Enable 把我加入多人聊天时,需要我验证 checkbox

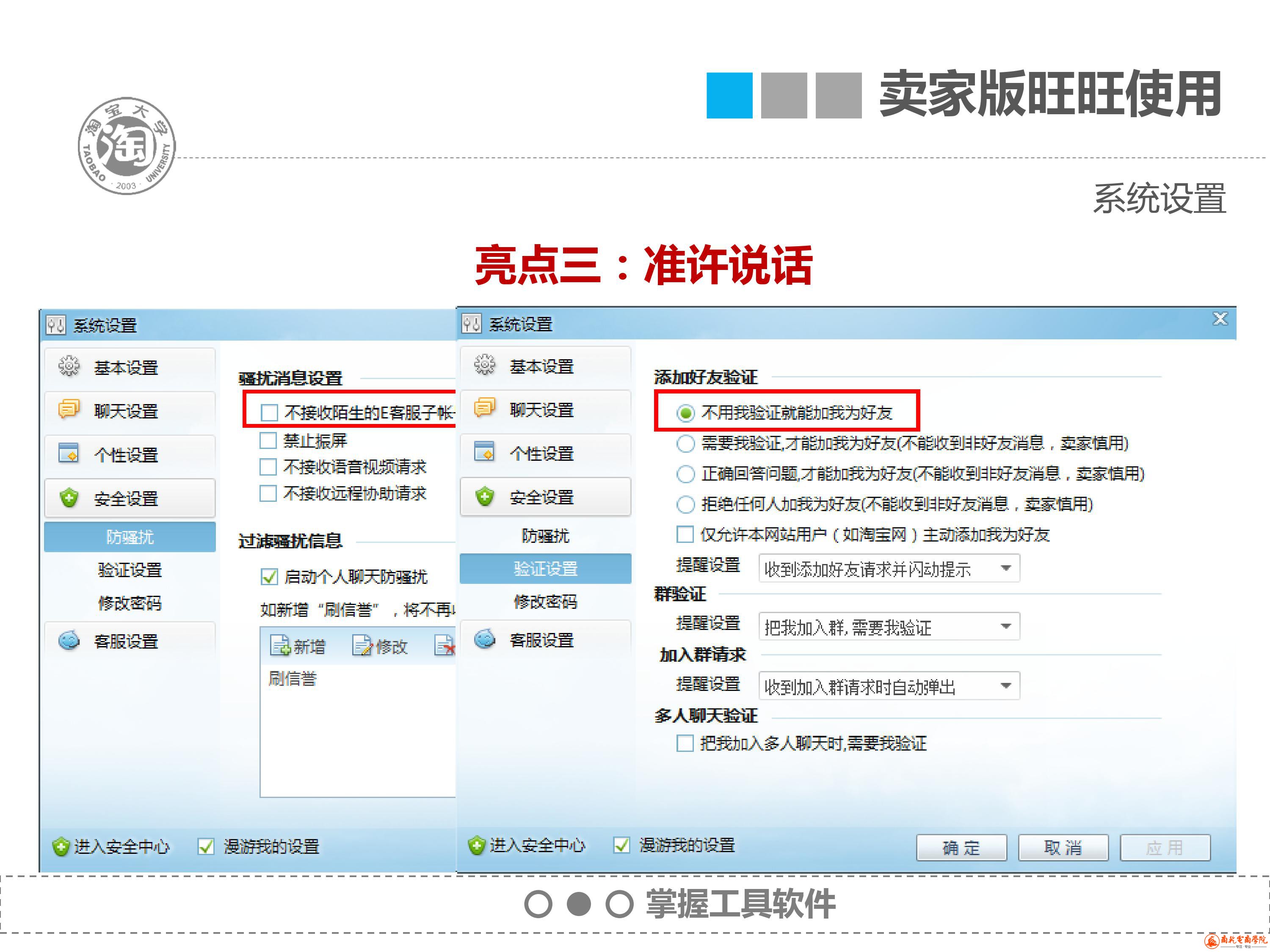(685, 743)
